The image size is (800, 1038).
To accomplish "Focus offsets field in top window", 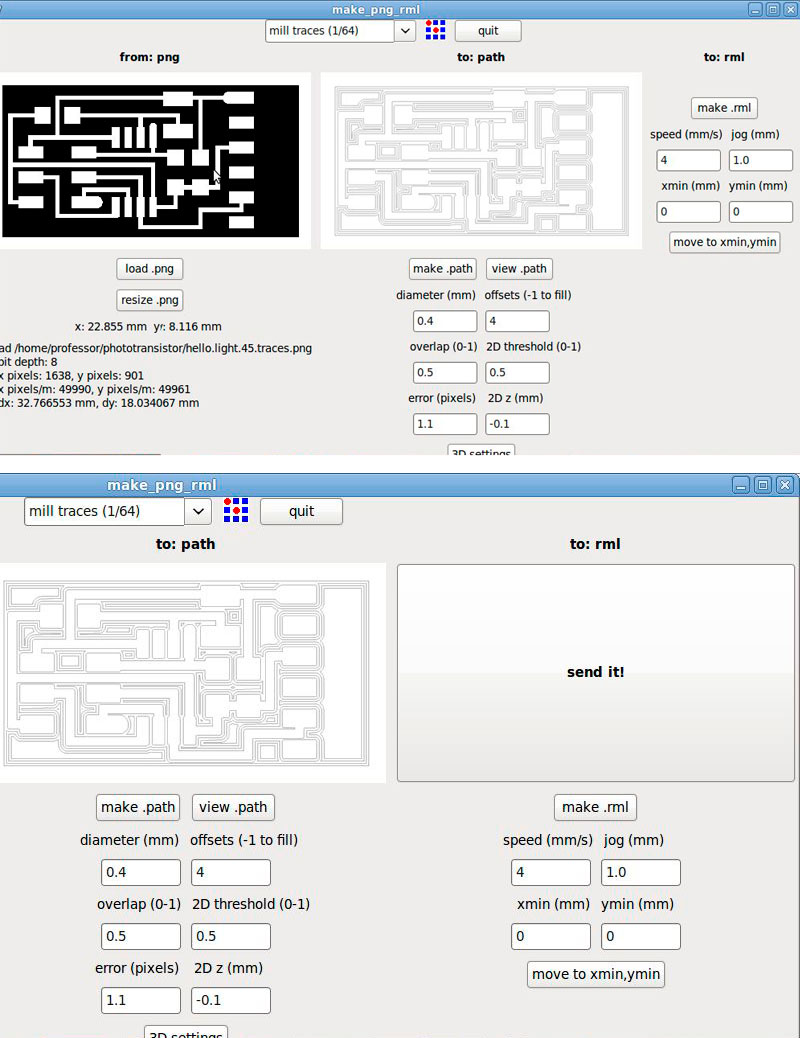I will point(517,321).
